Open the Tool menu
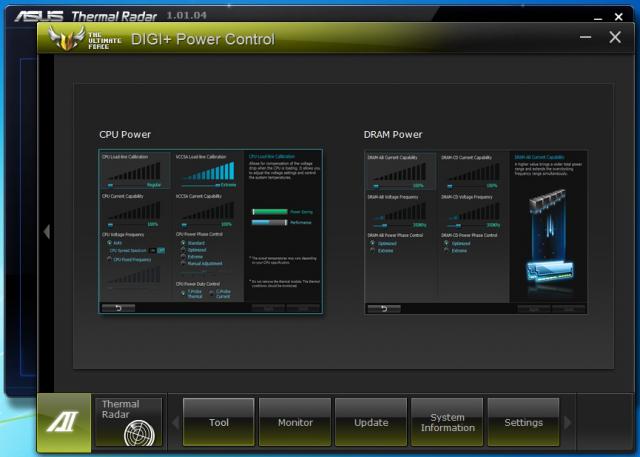This screenshot has width=640, height=457. pyautogui.click(x=219, y=422)
